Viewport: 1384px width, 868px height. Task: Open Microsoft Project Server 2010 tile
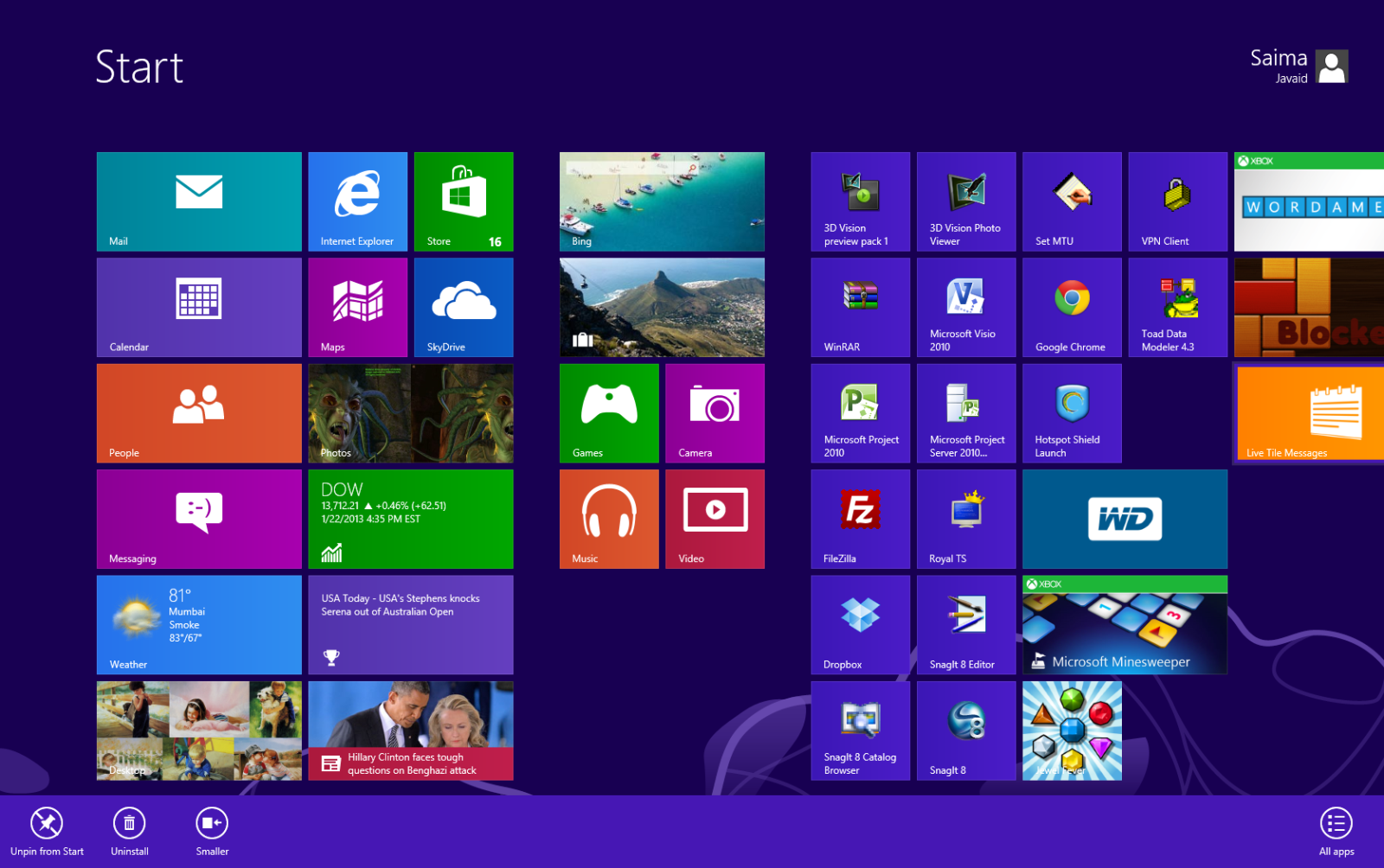click(x=966, y=413)
